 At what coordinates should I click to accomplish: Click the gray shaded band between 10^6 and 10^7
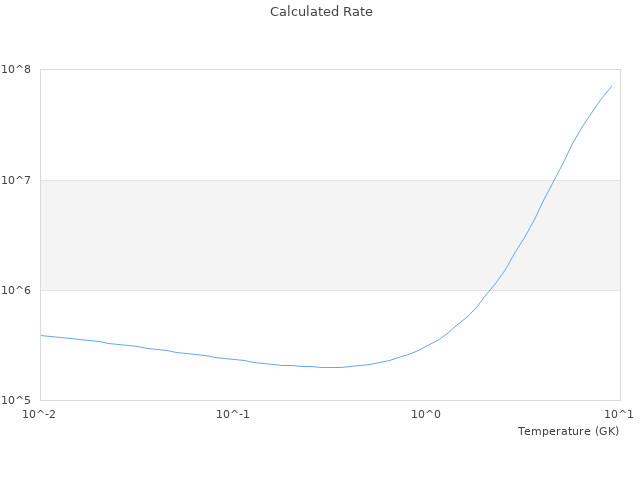tap(250, 235)
